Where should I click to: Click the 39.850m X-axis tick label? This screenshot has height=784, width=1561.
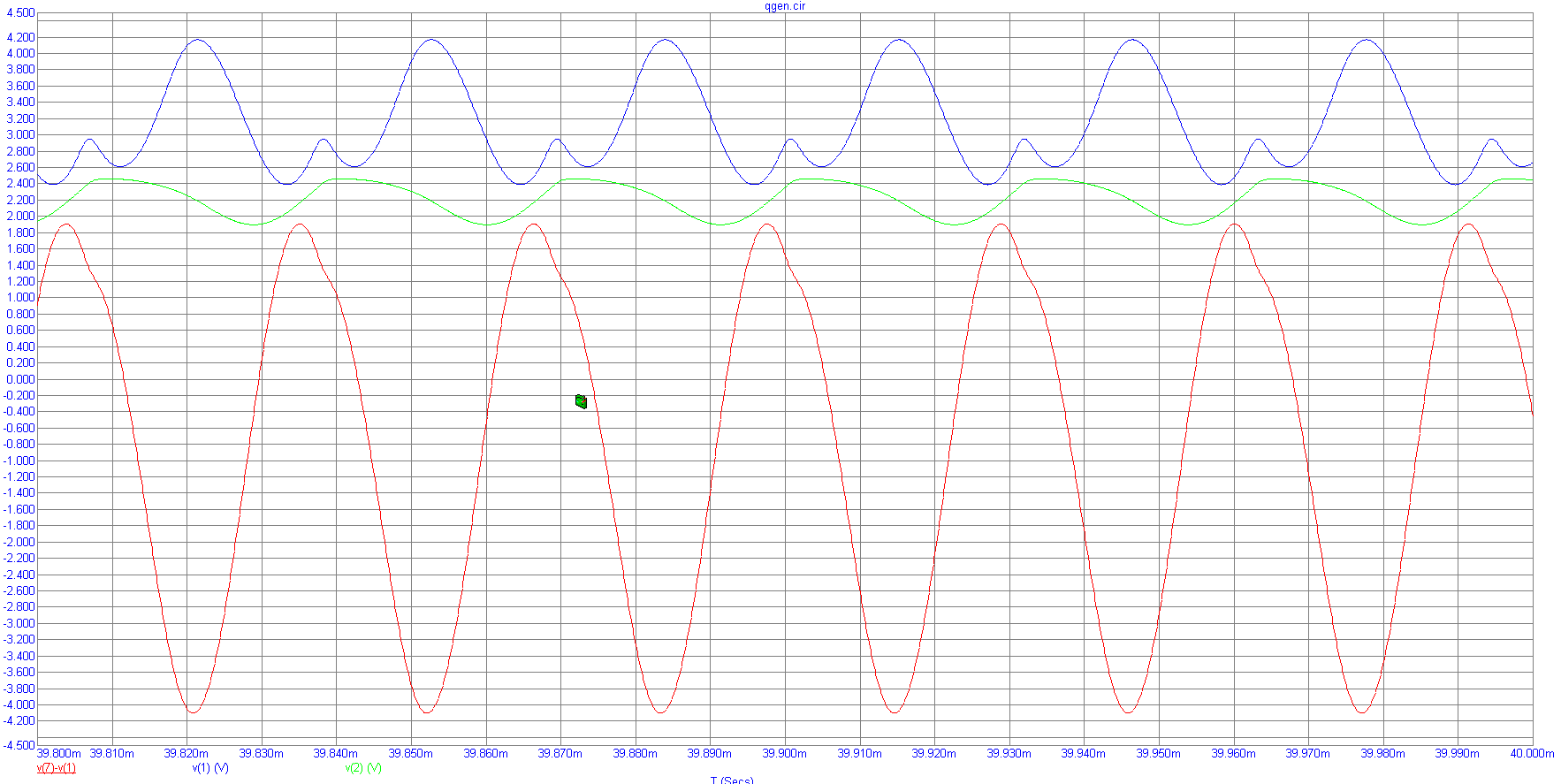[x=411, y=754]
